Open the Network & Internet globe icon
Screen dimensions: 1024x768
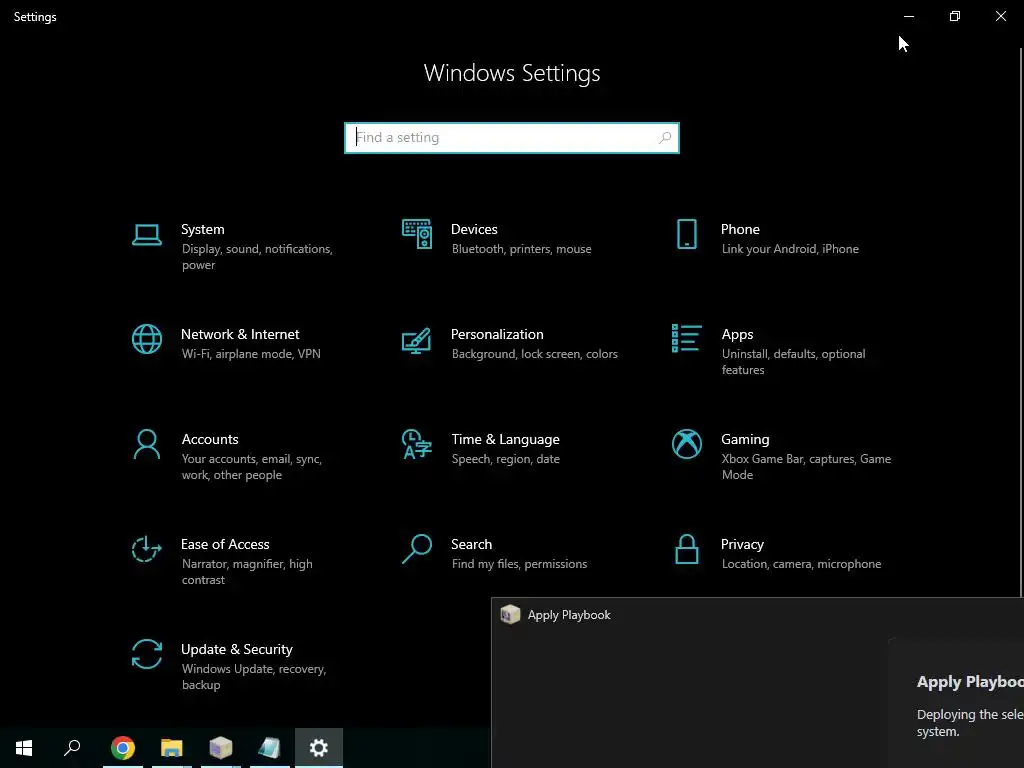[147, 339]
